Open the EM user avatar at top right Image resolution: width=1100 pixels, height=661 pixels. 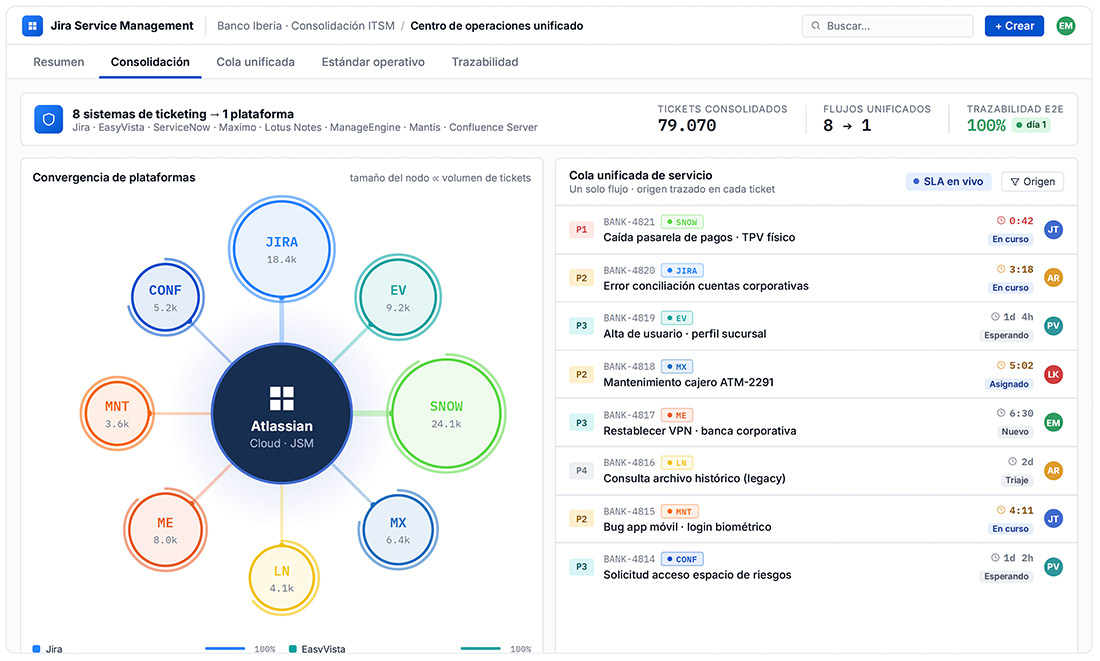[1065, 26]
